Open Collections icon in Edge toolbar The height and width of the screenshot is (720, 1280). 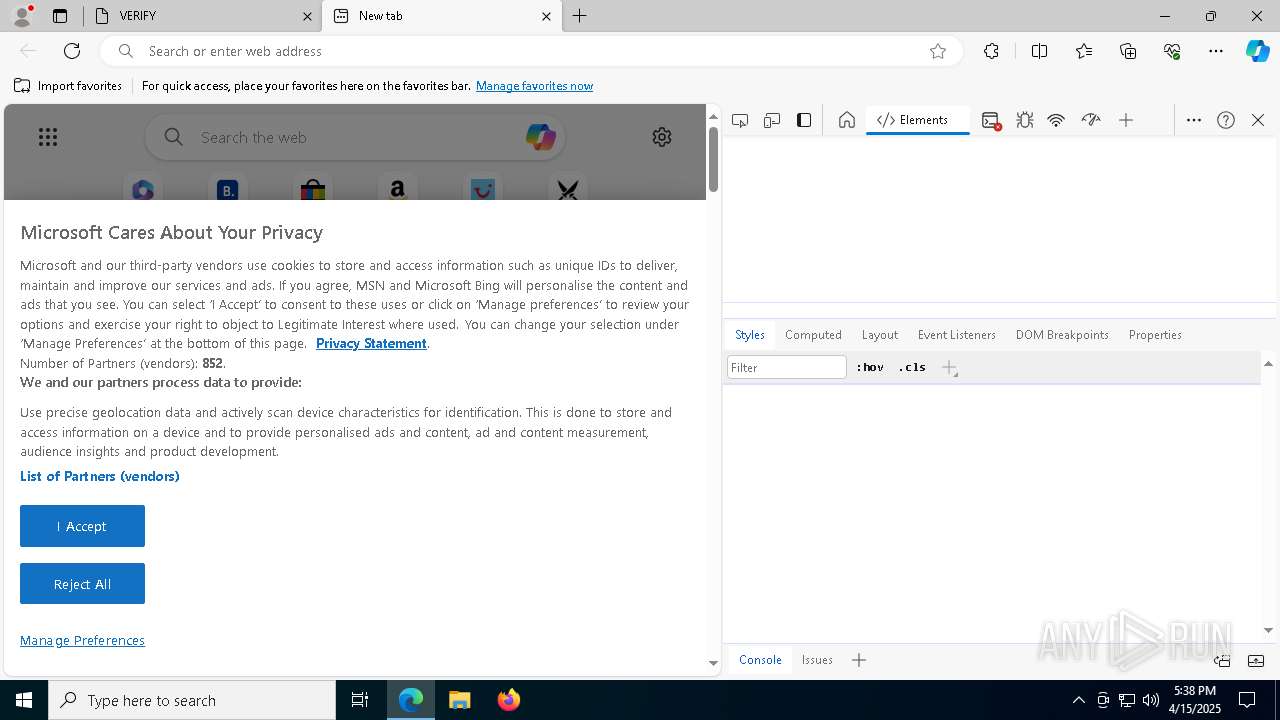point(1128,51)
